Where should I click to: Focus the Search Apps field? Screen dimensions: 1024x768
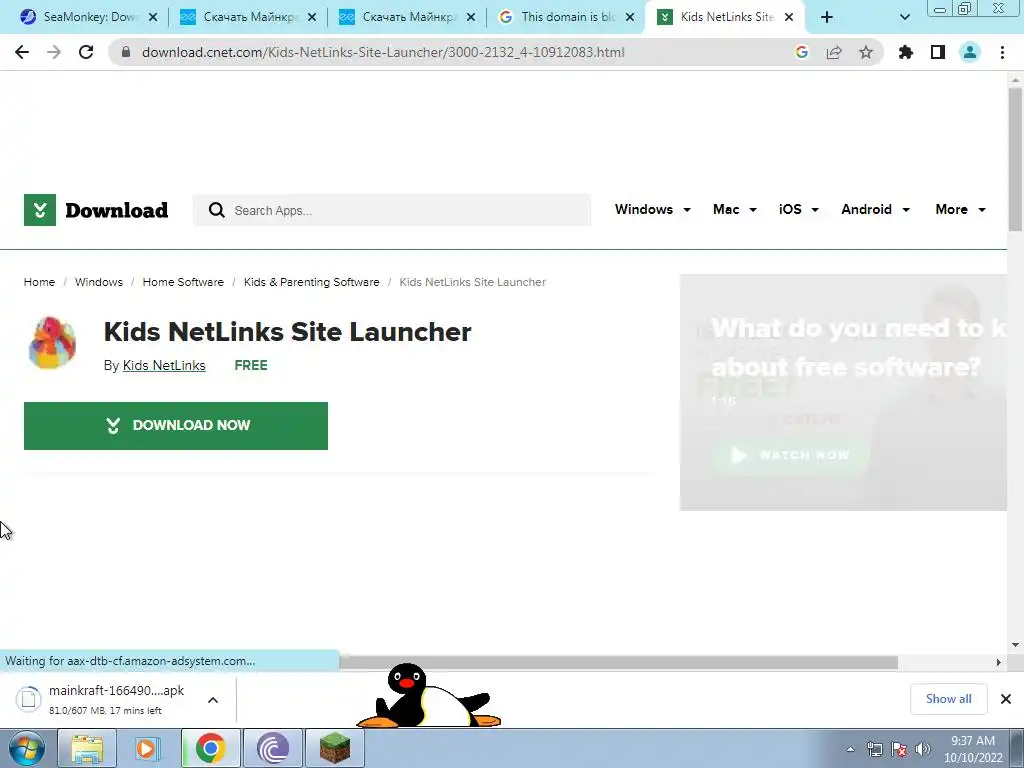click(392, 210)
